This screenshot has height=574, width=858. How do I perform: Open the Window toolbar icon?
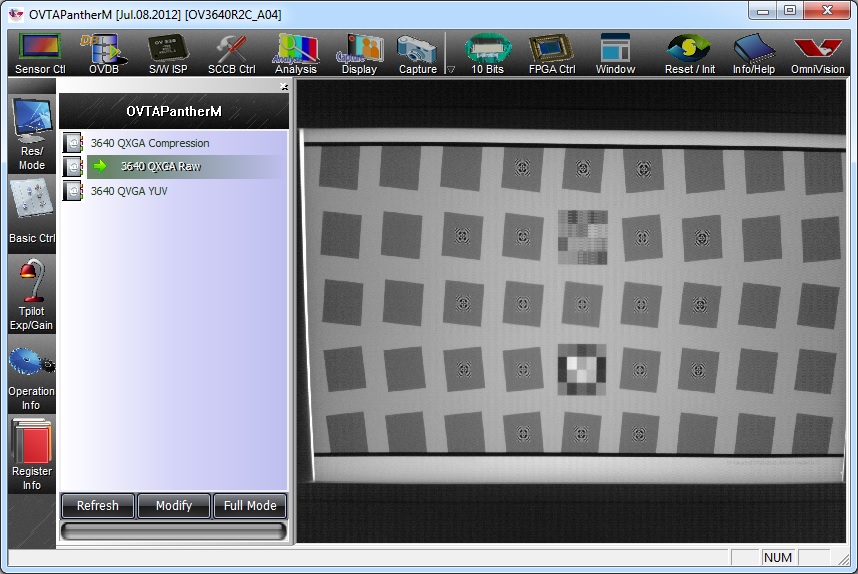(x=615, y=54)
